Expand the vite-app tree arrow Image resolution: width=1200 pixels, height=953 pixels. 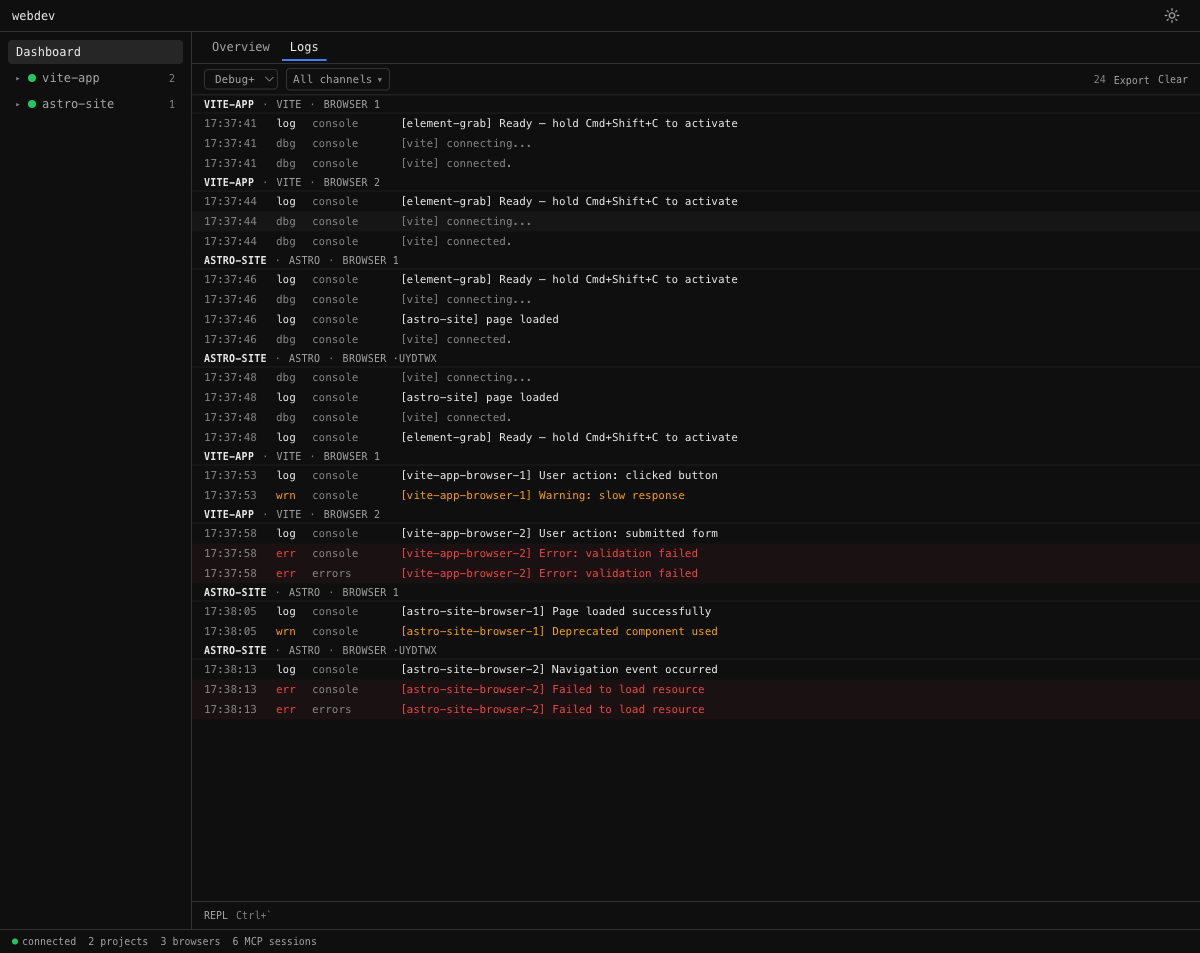click(x=17, y=78)
